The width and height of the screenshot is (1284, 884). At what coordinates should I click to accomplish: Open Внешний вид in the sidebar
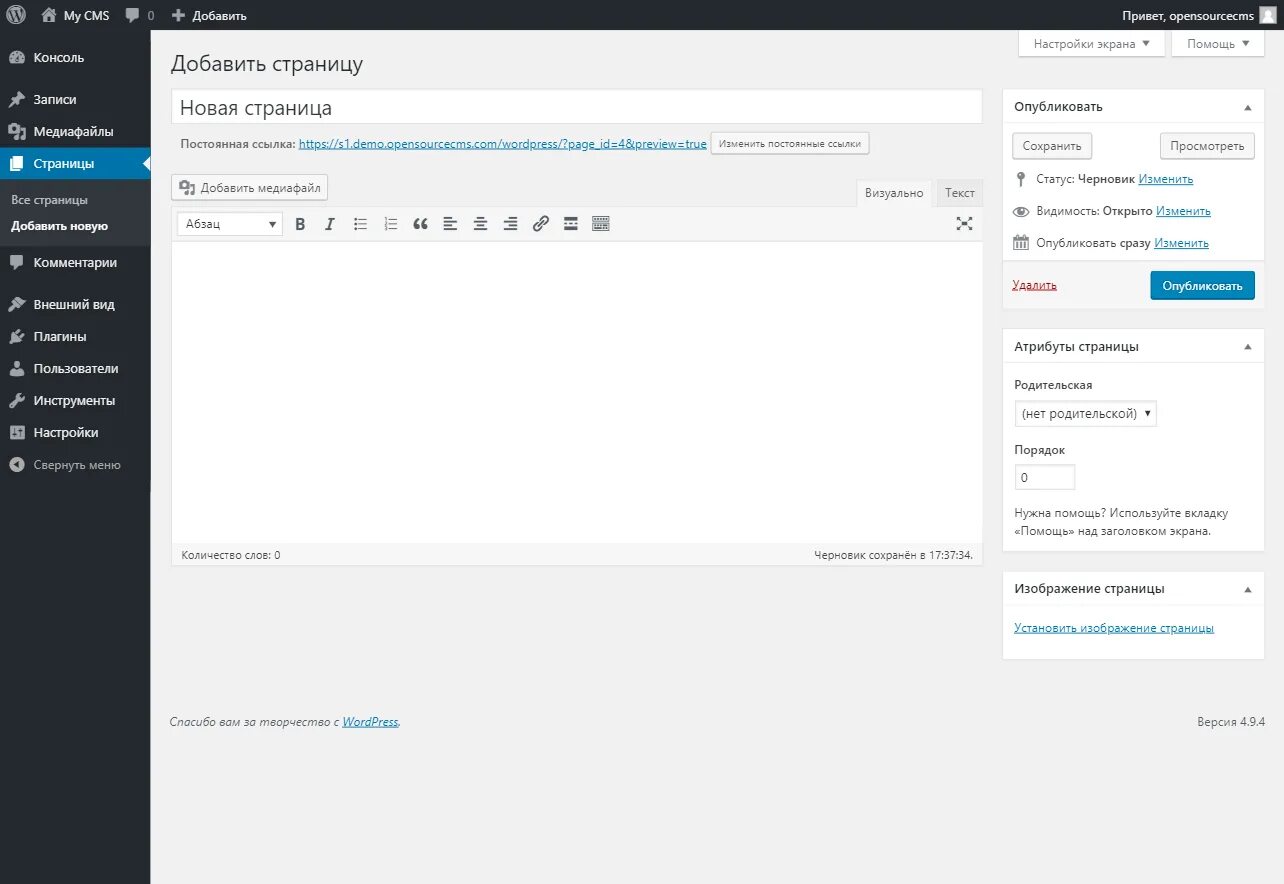coord(75,304)
